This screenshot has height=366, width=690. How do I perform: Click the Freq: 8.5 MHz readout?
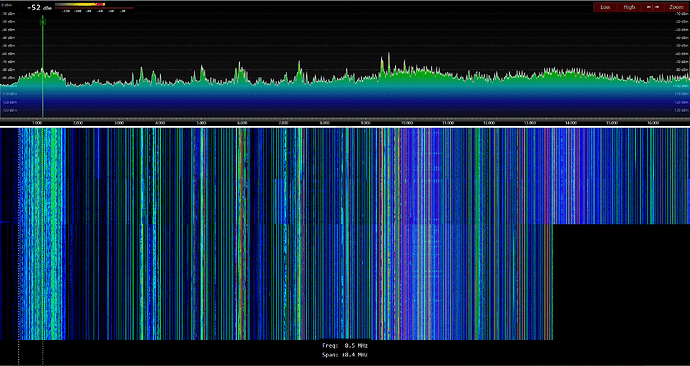345,346
